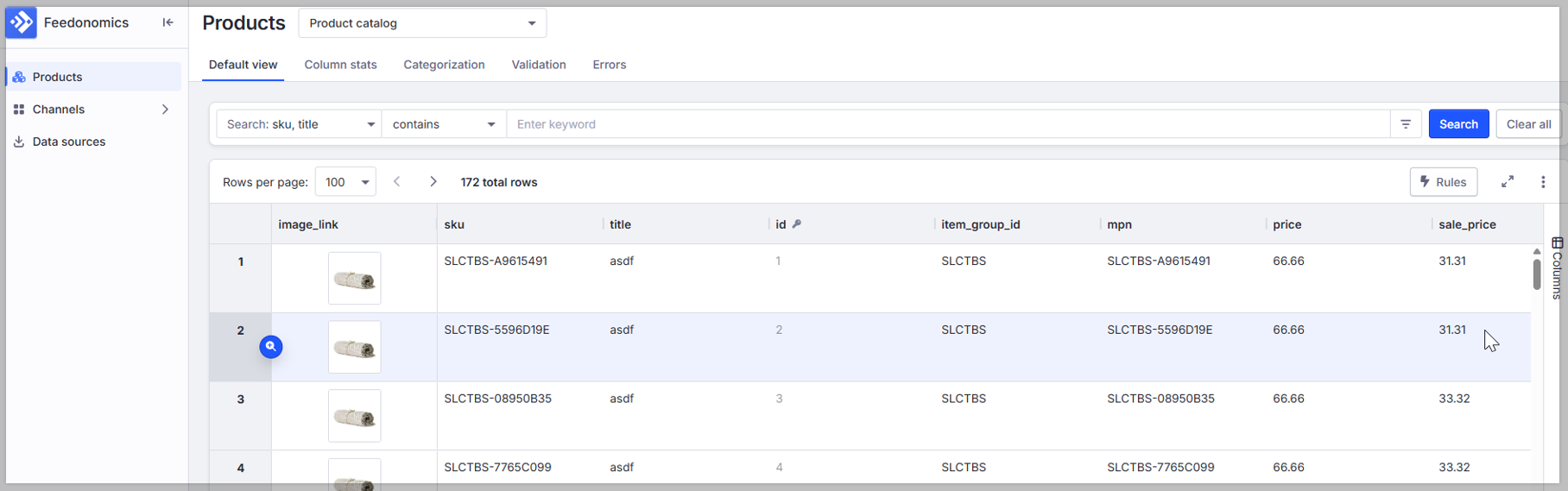Open the Validation tab

coord(539,65)
